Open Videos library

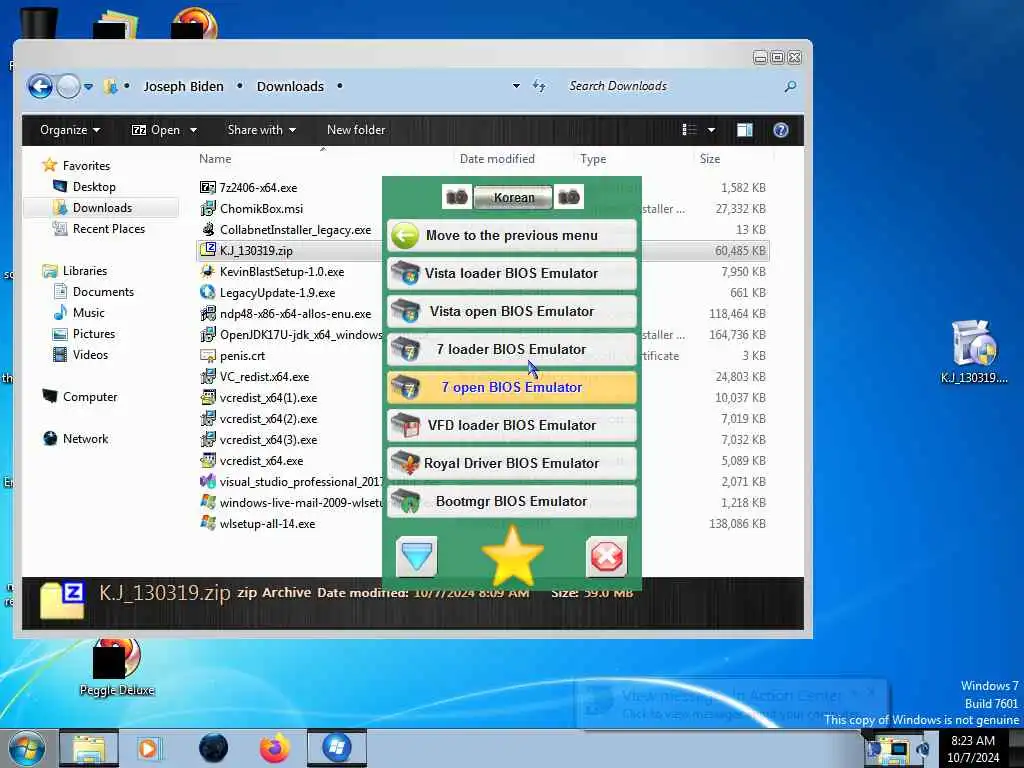90,355
